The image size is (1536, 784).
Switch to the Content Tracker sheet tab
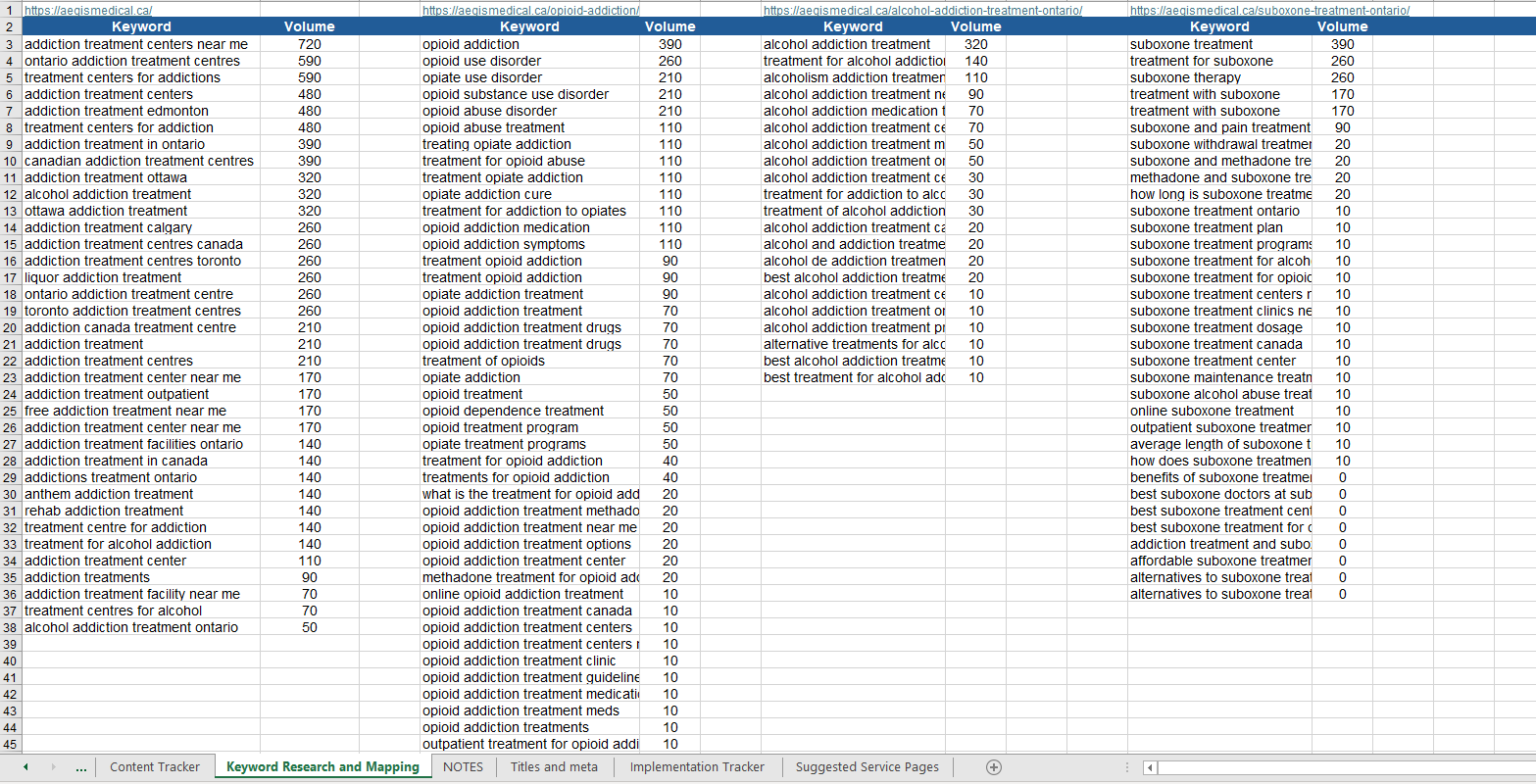(x=155, y=767)
